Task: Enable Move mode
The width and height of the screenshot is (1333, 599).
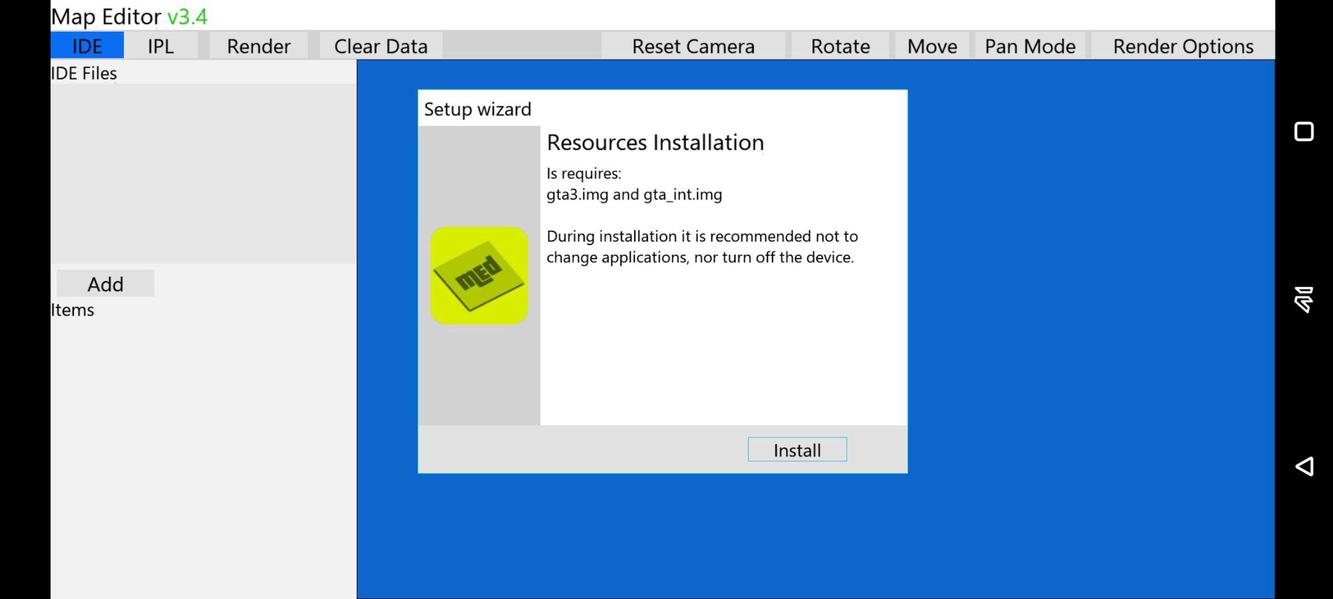Action: [931, 45]
